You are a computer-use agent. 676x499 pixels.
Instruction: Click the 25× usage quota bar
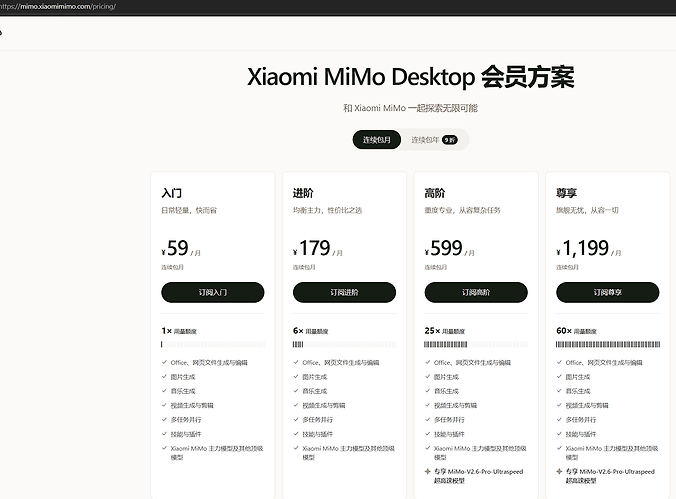click(476, 344)
